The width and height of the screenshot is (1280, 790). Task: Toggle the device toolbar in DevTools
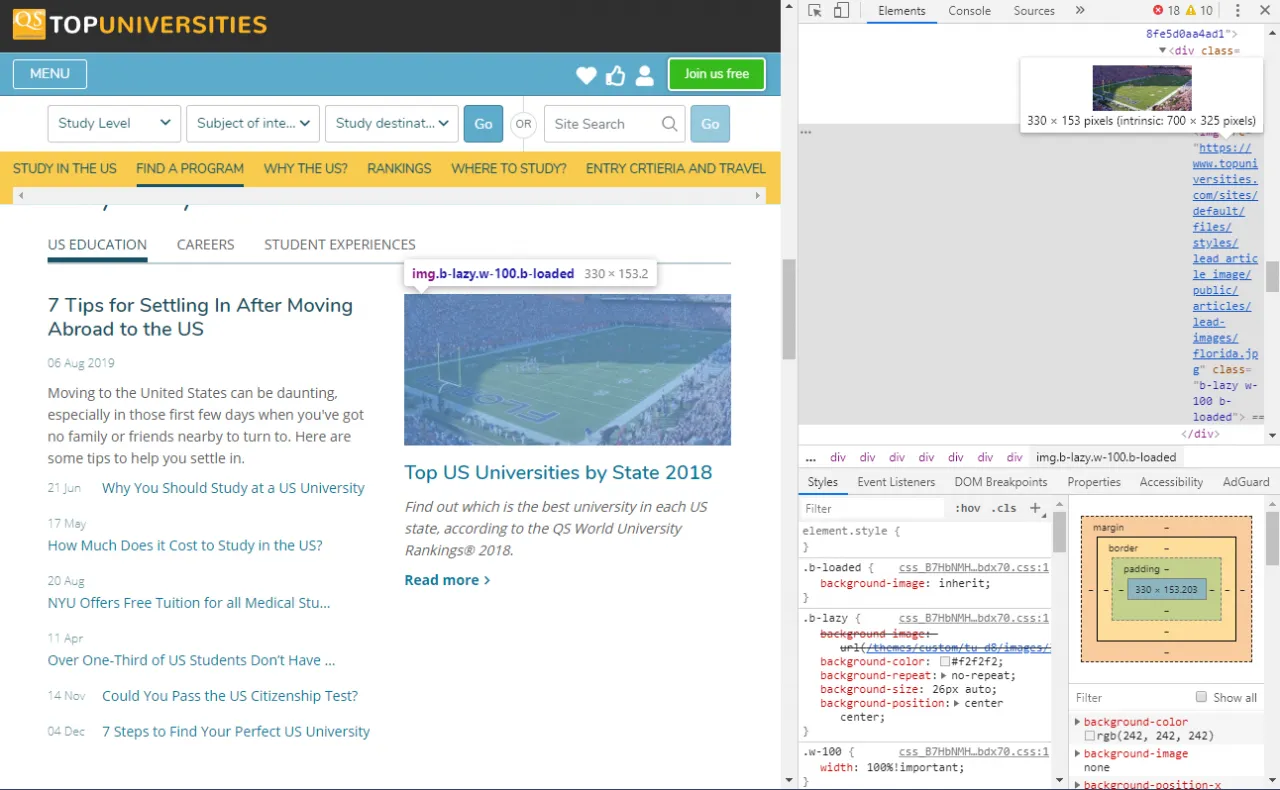click(841, 11)
